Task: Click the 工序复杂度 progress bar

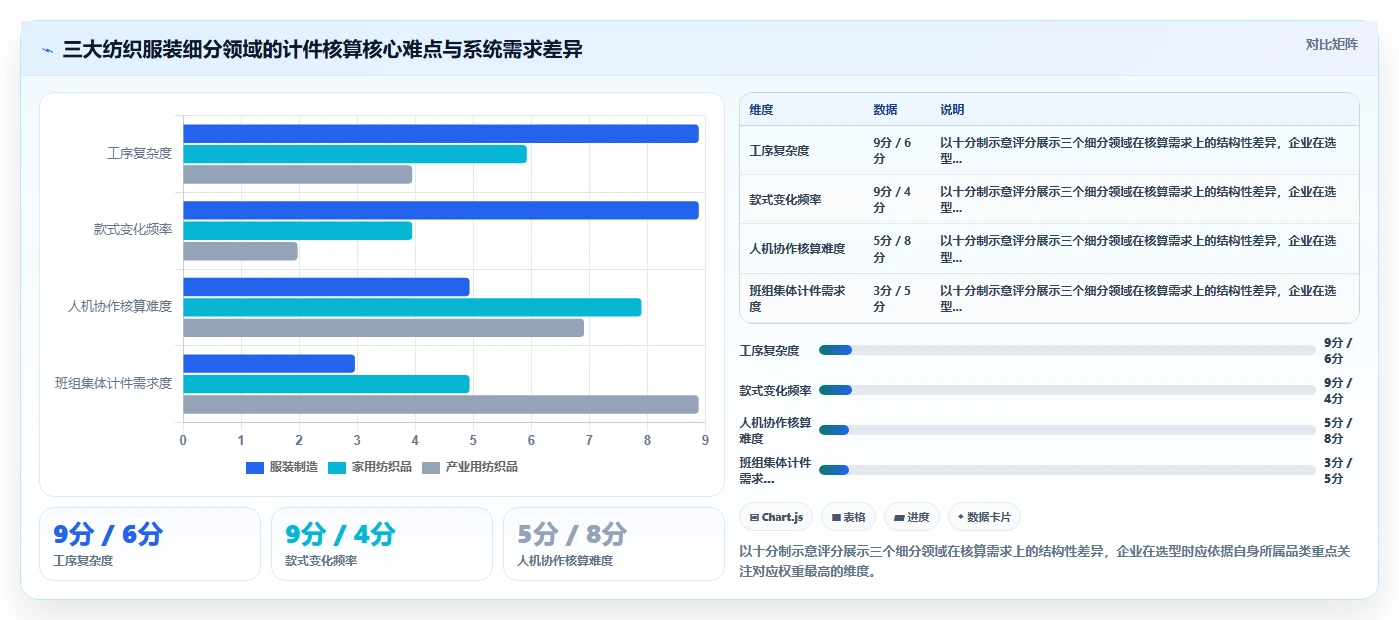Action: (x=1067, y=350)
